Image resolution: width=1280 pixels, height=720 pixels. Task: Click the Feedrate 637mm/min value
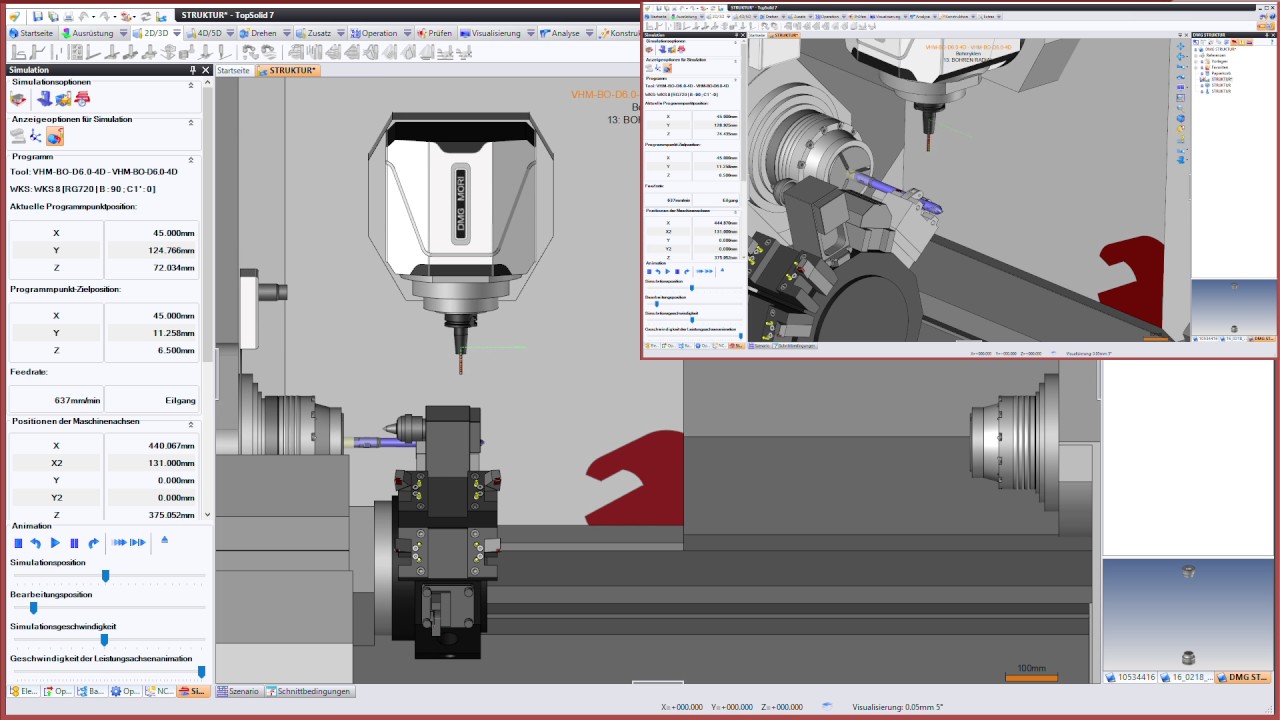click(55, 399)
